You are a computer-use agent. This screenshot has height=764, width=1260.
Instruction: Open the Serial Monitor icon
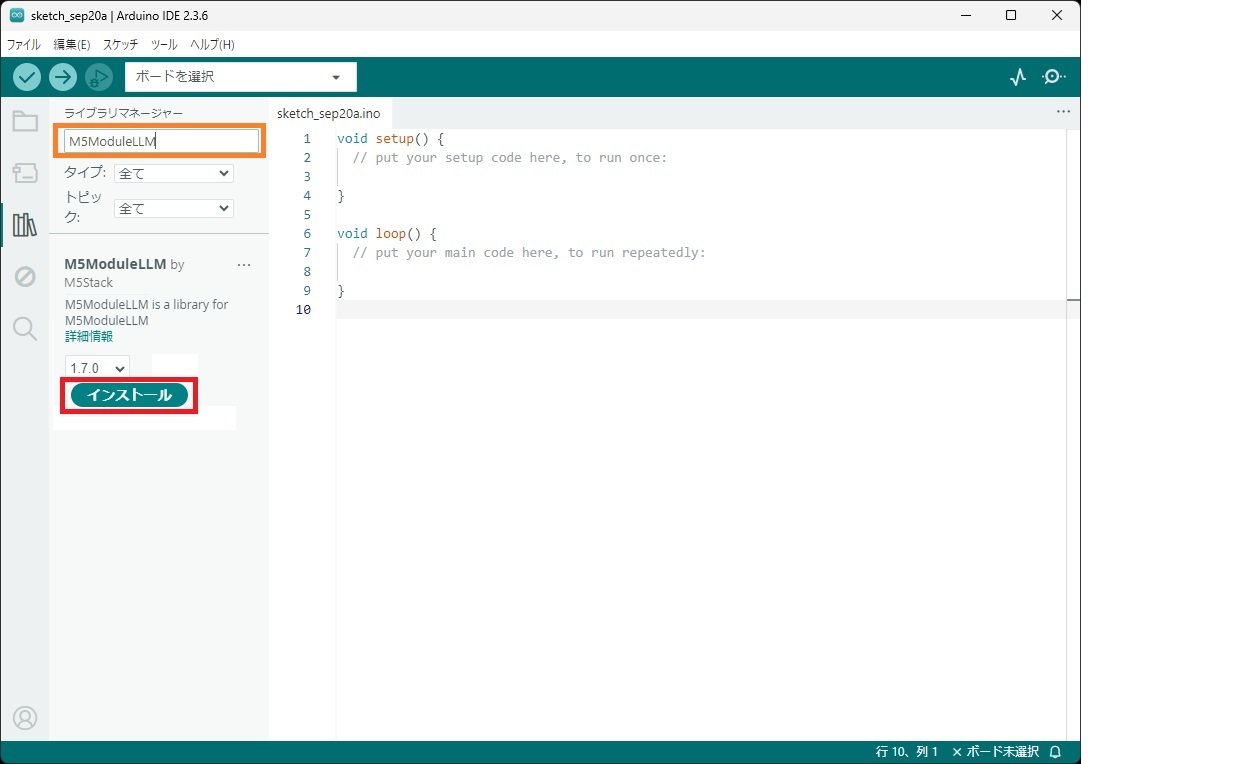tap(1053, 77)
